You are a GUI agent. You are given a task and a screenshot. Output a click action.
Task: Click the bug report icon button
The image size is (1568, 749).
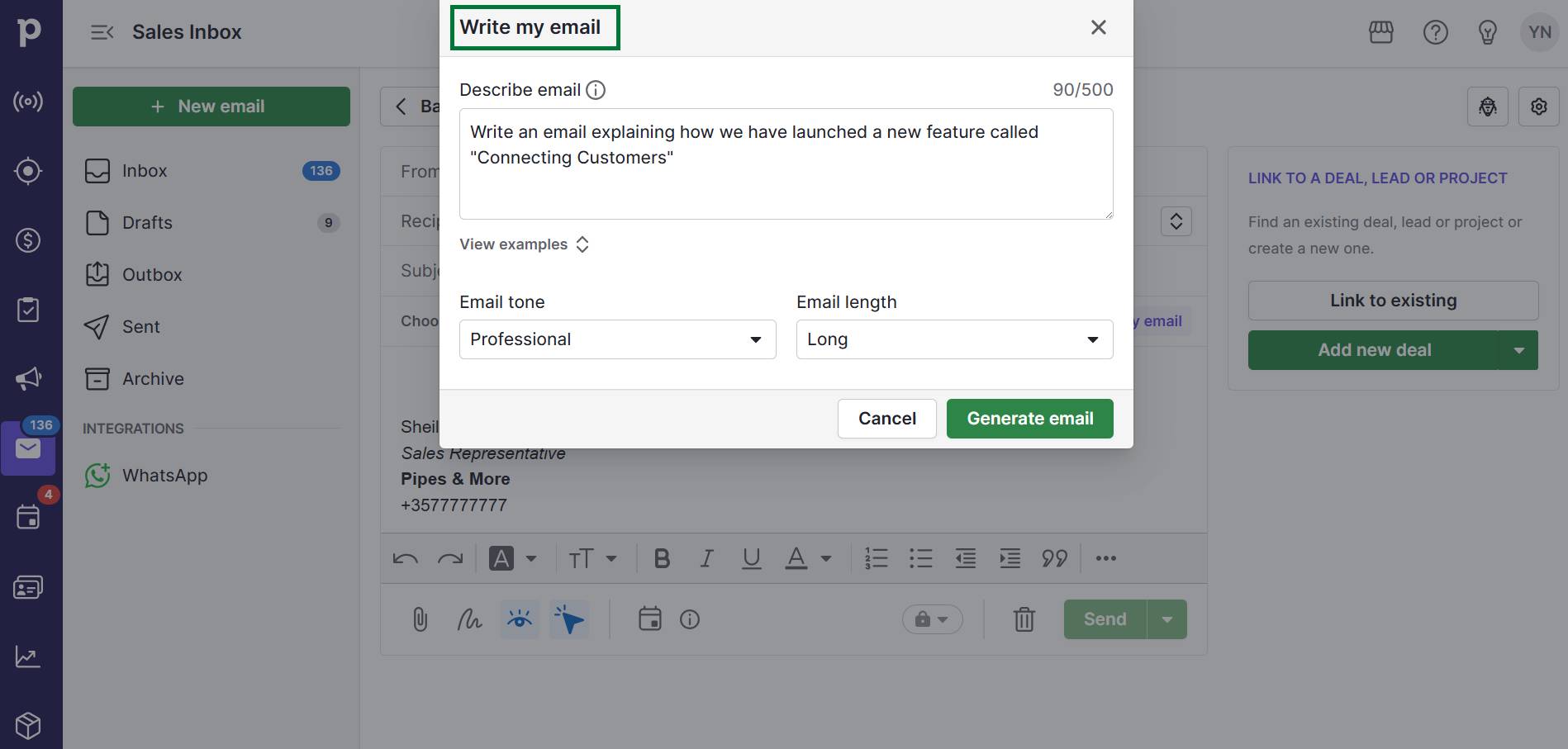[x=1488, y=107]
